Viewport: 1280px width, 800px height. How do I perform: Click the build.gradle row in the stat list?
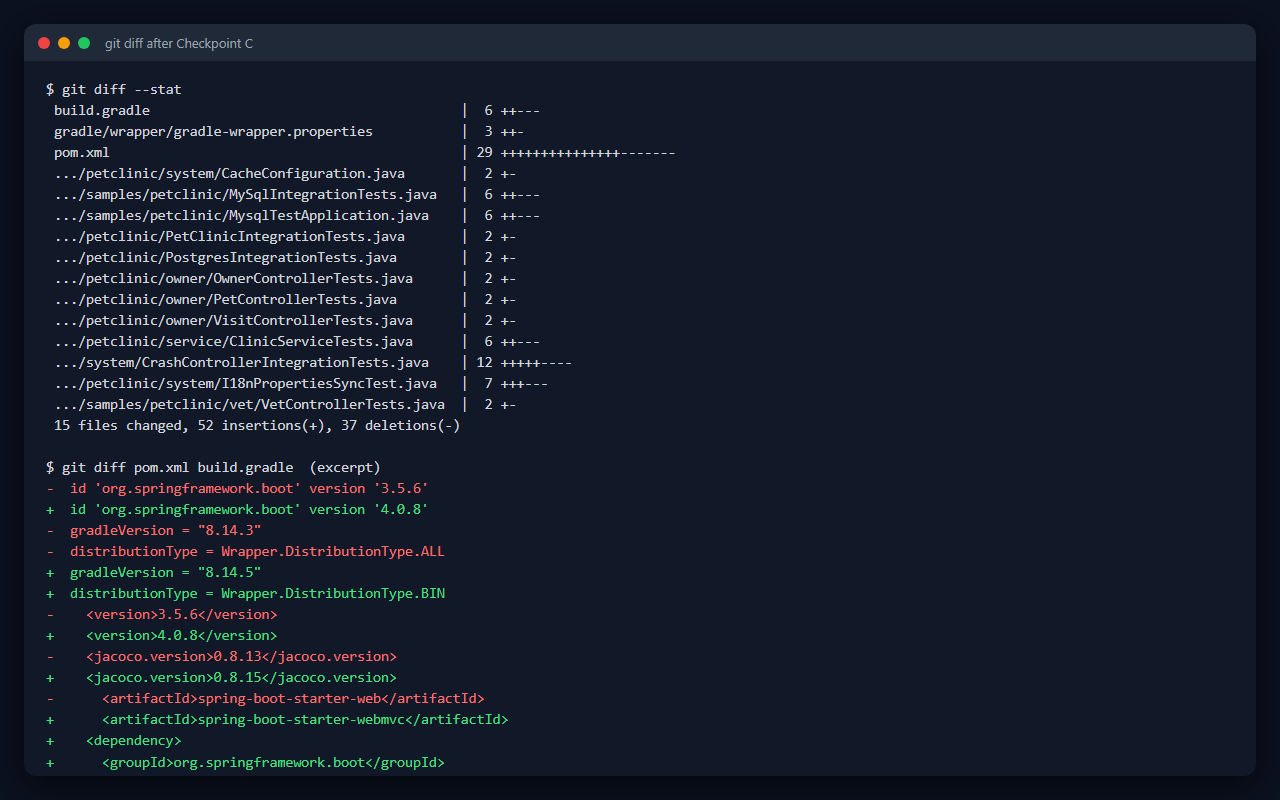pyautogui.click(x=297, y=110)
